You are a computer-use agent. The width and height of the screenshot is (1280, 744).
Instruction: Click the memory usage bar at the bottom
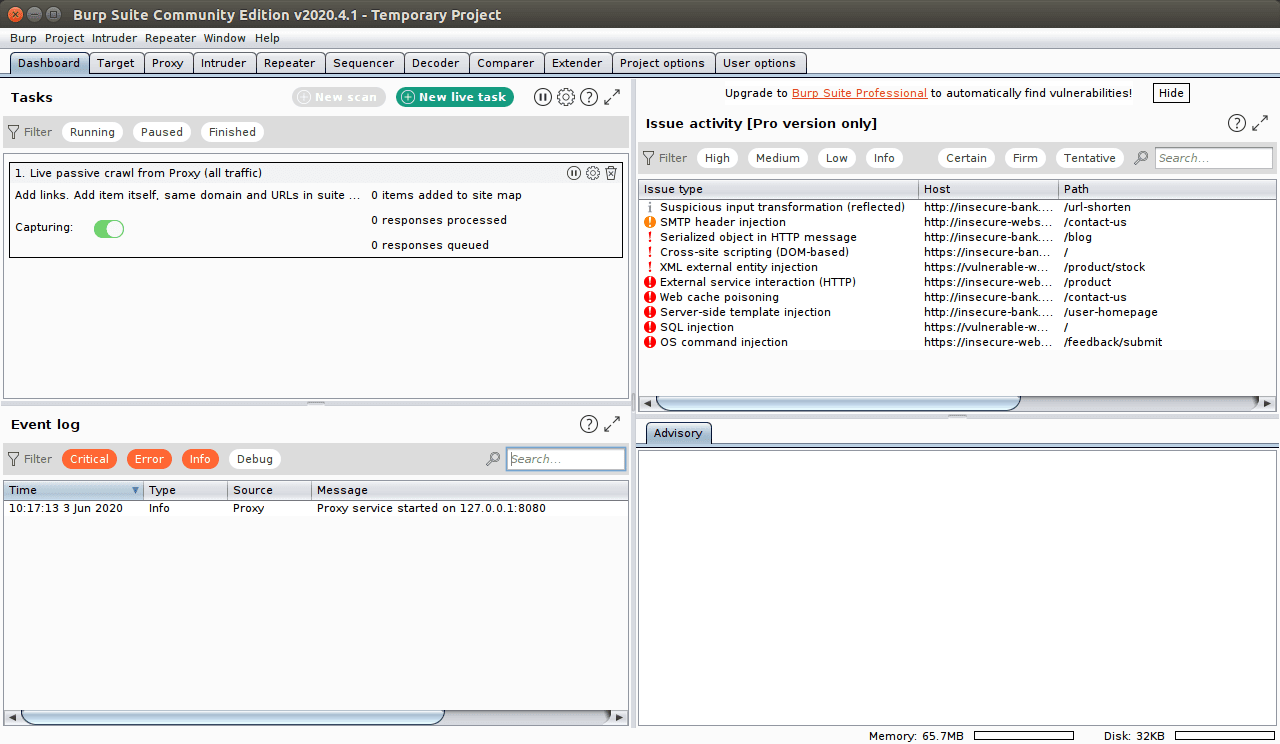tap(1022, 736)
